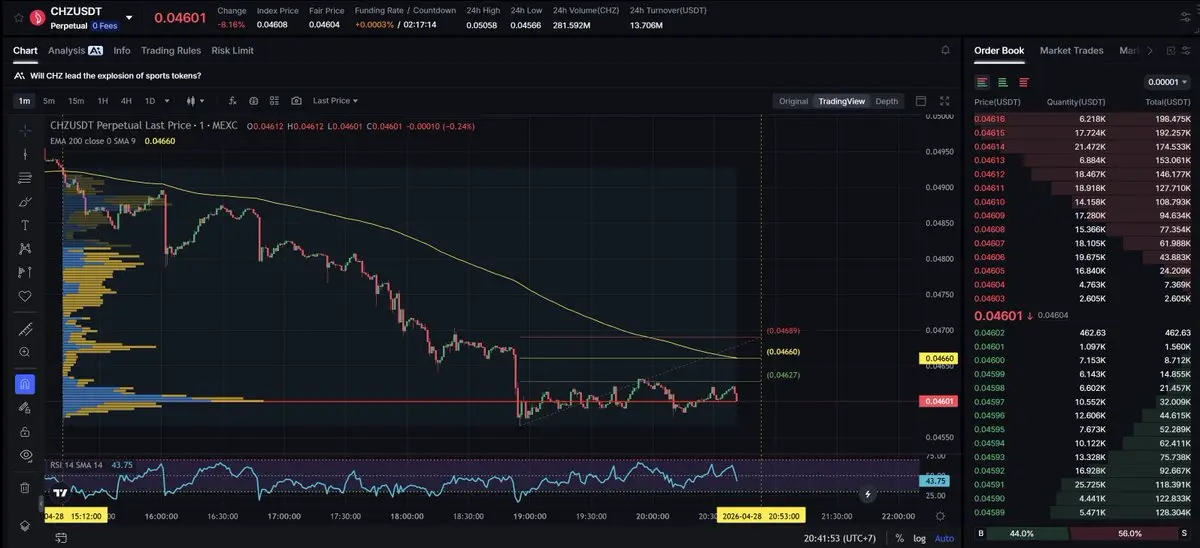This screenshot has height=548, width=1200.
Task: Switch to the Original chart view
Action: click(x=793, y=101)
